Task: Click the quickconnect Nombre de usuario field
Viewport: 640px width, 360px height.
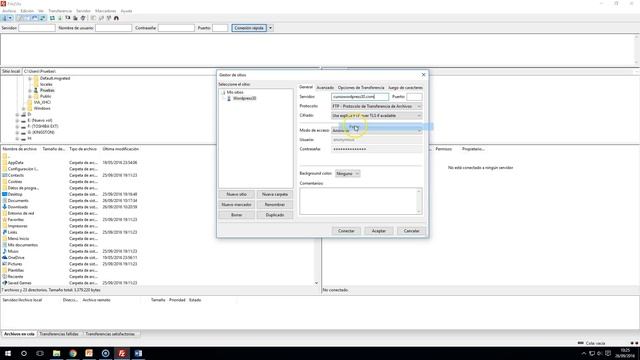Action: click(113, 28)
